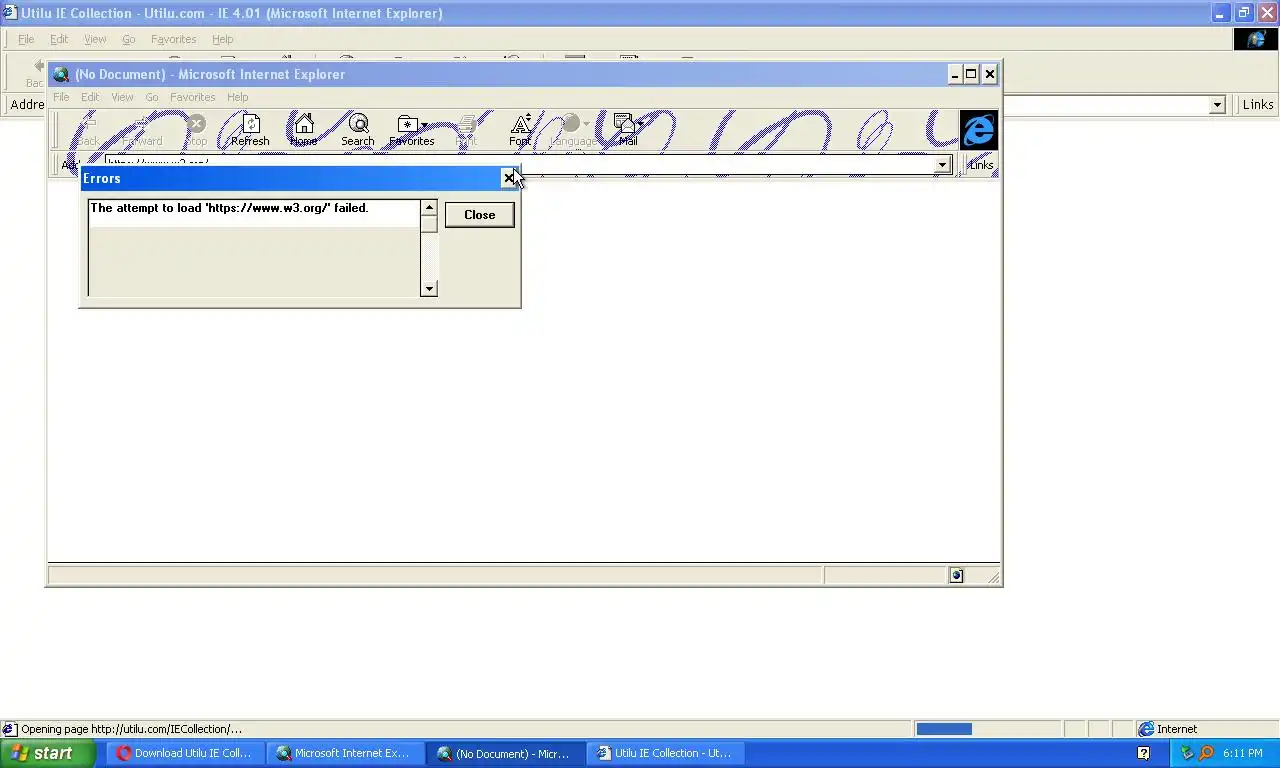This screenshot has height=768, width=1280.
Task: Click the globe icon in (No Document) title bar
Action: 61,74
